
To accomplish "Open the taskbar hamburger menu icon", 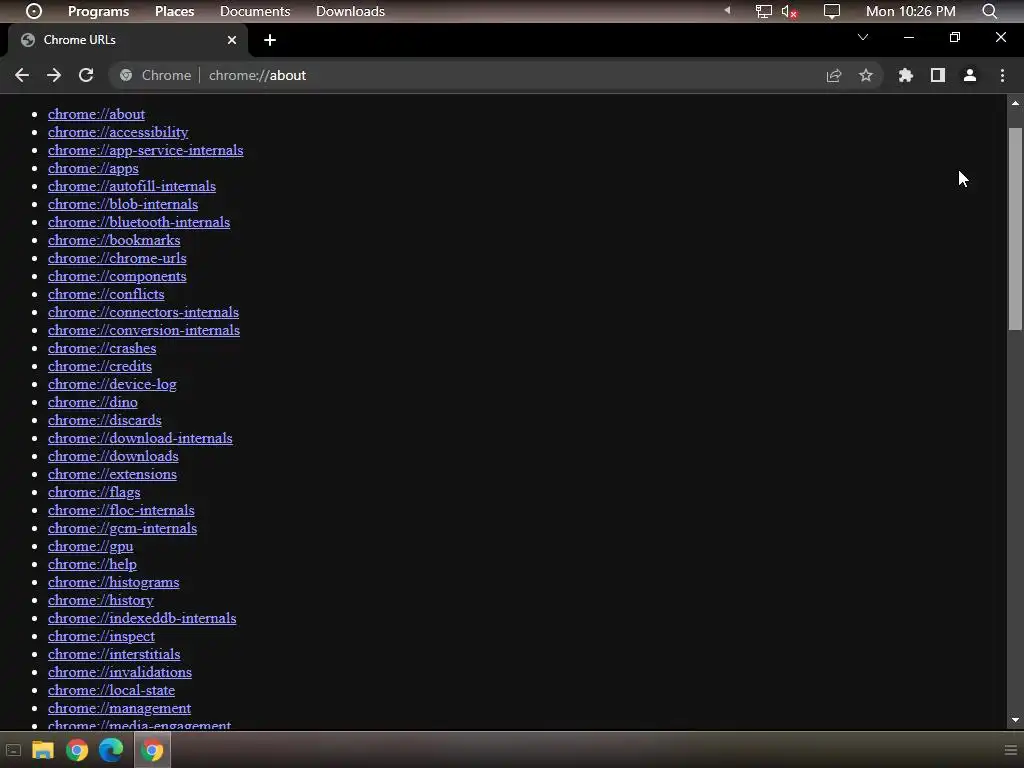I will 1010,750.
